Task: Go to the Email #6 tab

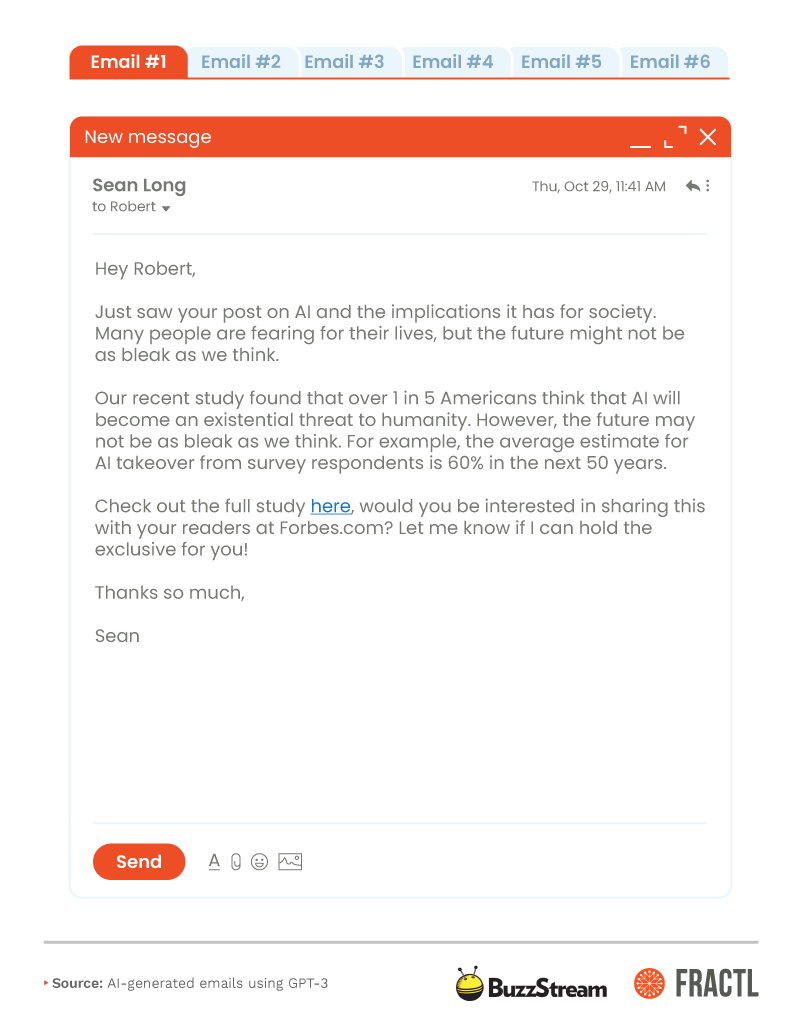Action: tap(670, 62)
